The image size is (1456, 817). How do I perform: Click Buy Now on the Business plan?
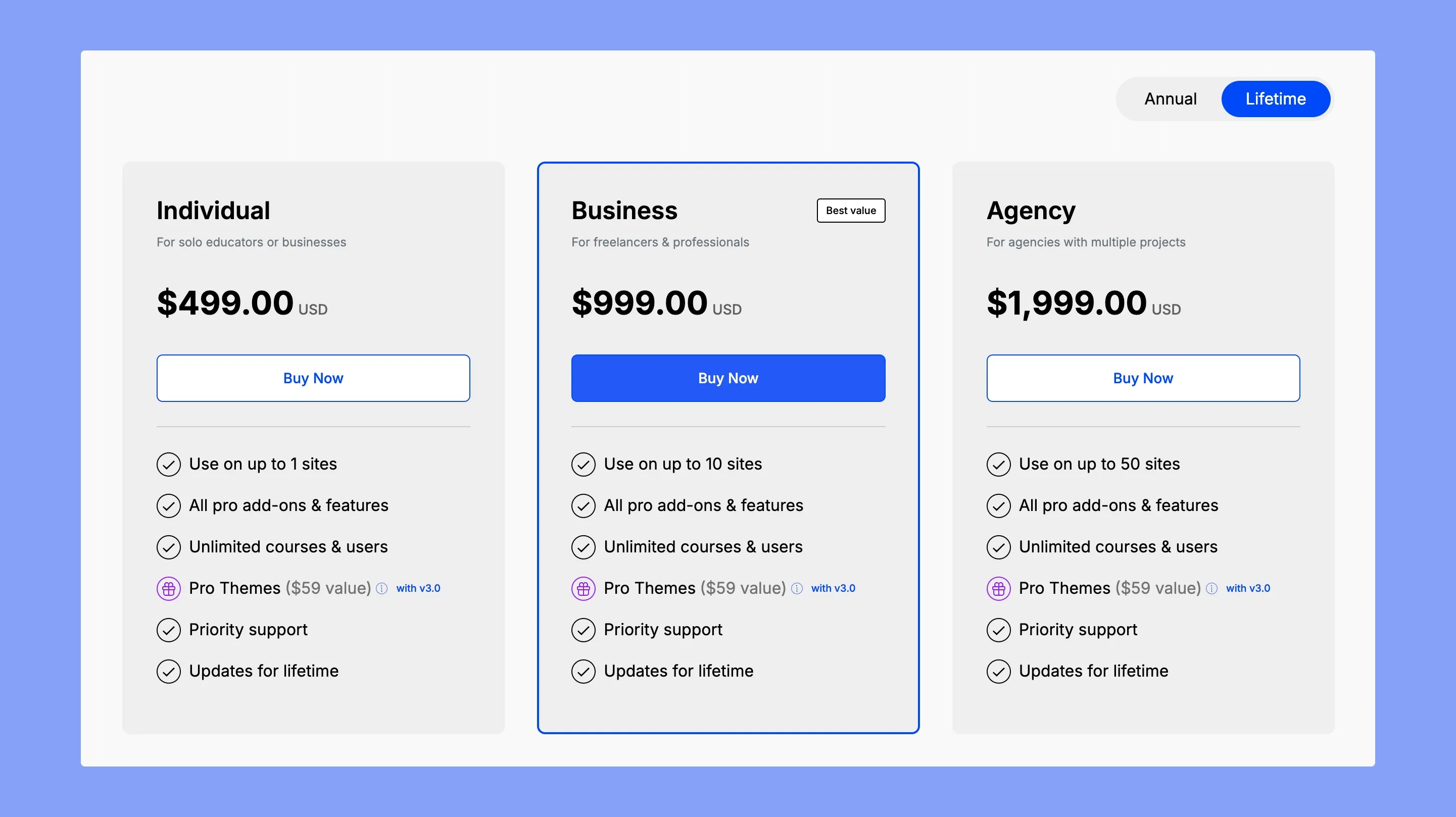(x=728, y=378)
